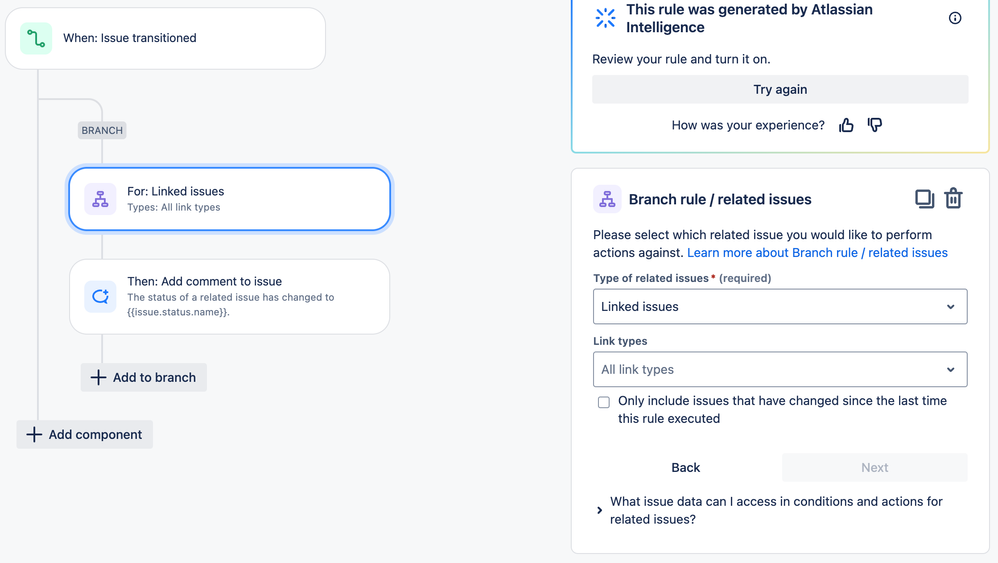998x563 pixels.
Task: Click Add to branch button
Action: point(144,377)
